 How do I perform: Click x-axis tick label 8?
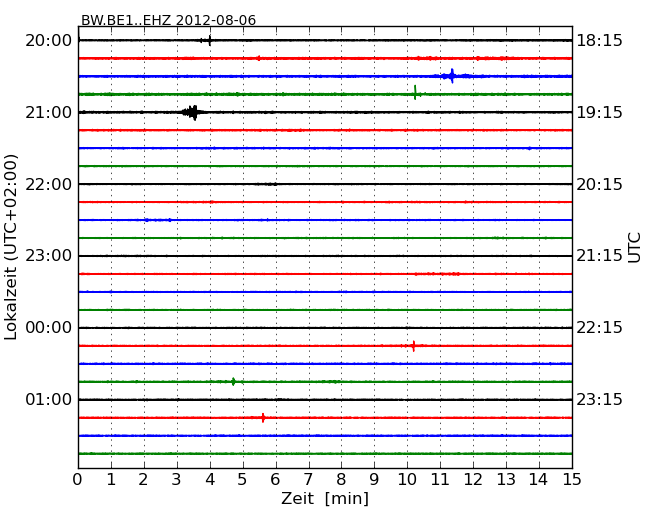(341, 479)
